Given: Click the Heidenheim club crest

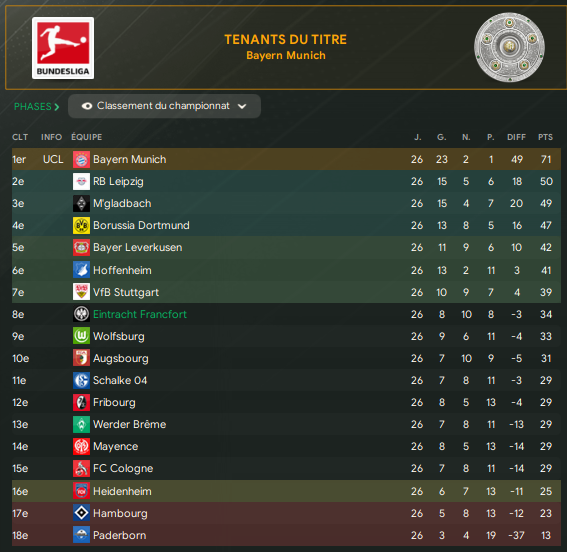Looking at the screenshot, I should tap(81, 491).
